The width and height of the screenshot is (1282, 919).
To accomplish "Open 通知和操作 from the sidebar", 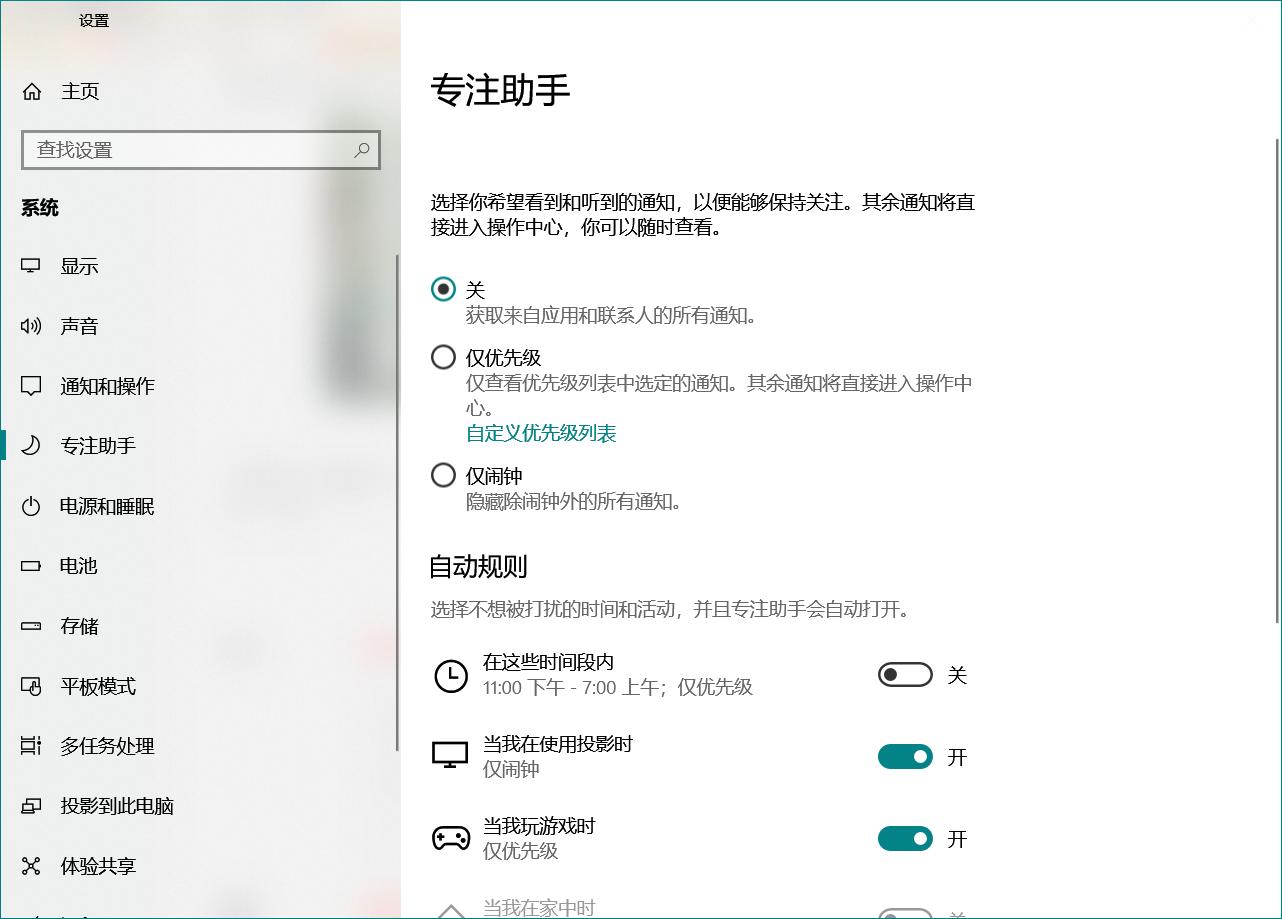I will tap(105, 386).
